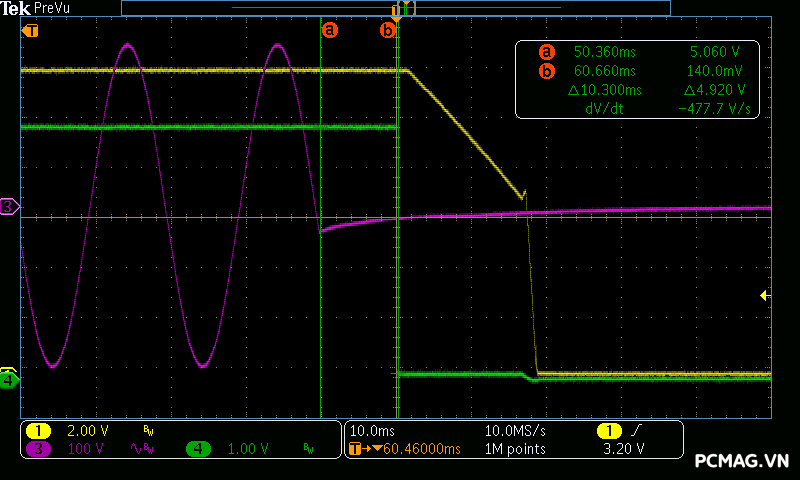Click the trigger source channel 1 badge

(x=608, y=430)
